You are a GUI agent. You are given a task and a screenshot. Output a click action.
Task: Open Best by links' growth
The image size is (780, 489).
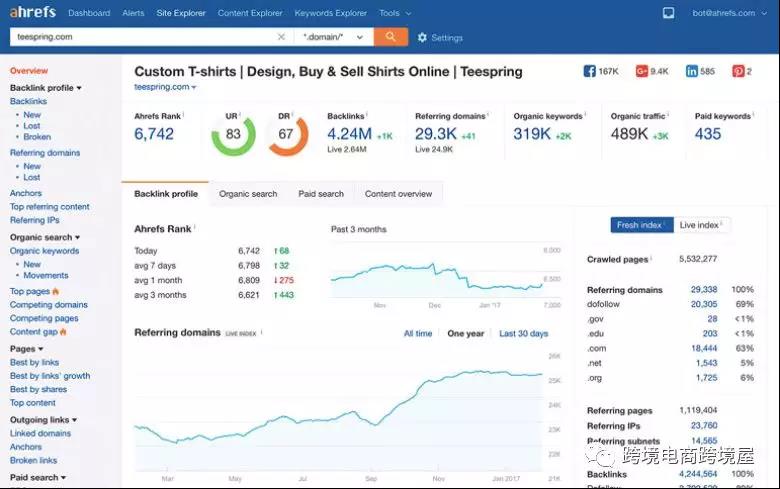50,376
